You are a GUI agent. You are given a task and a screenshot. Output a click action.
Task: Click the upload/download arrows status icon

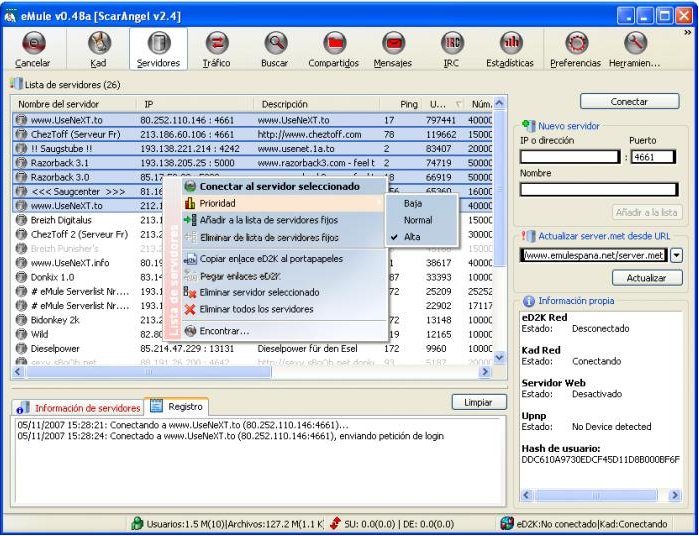click(x=335, y=524)
